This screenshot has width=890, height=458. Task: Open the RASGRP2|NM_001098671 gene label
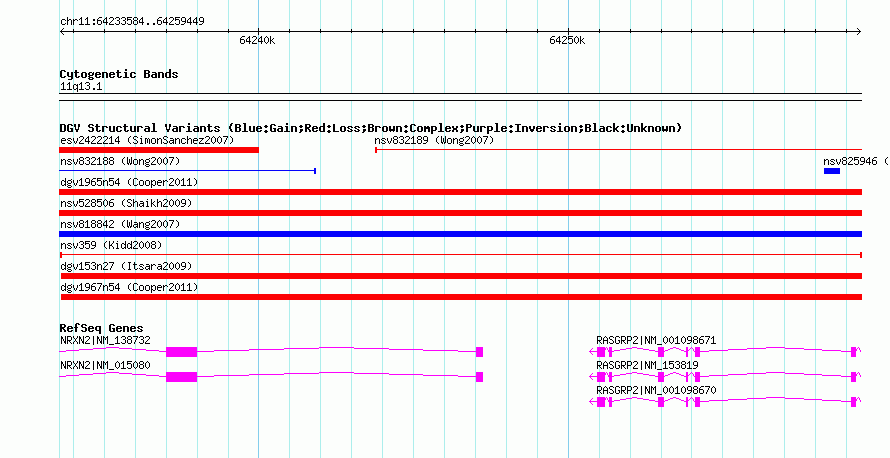[656, 341]
